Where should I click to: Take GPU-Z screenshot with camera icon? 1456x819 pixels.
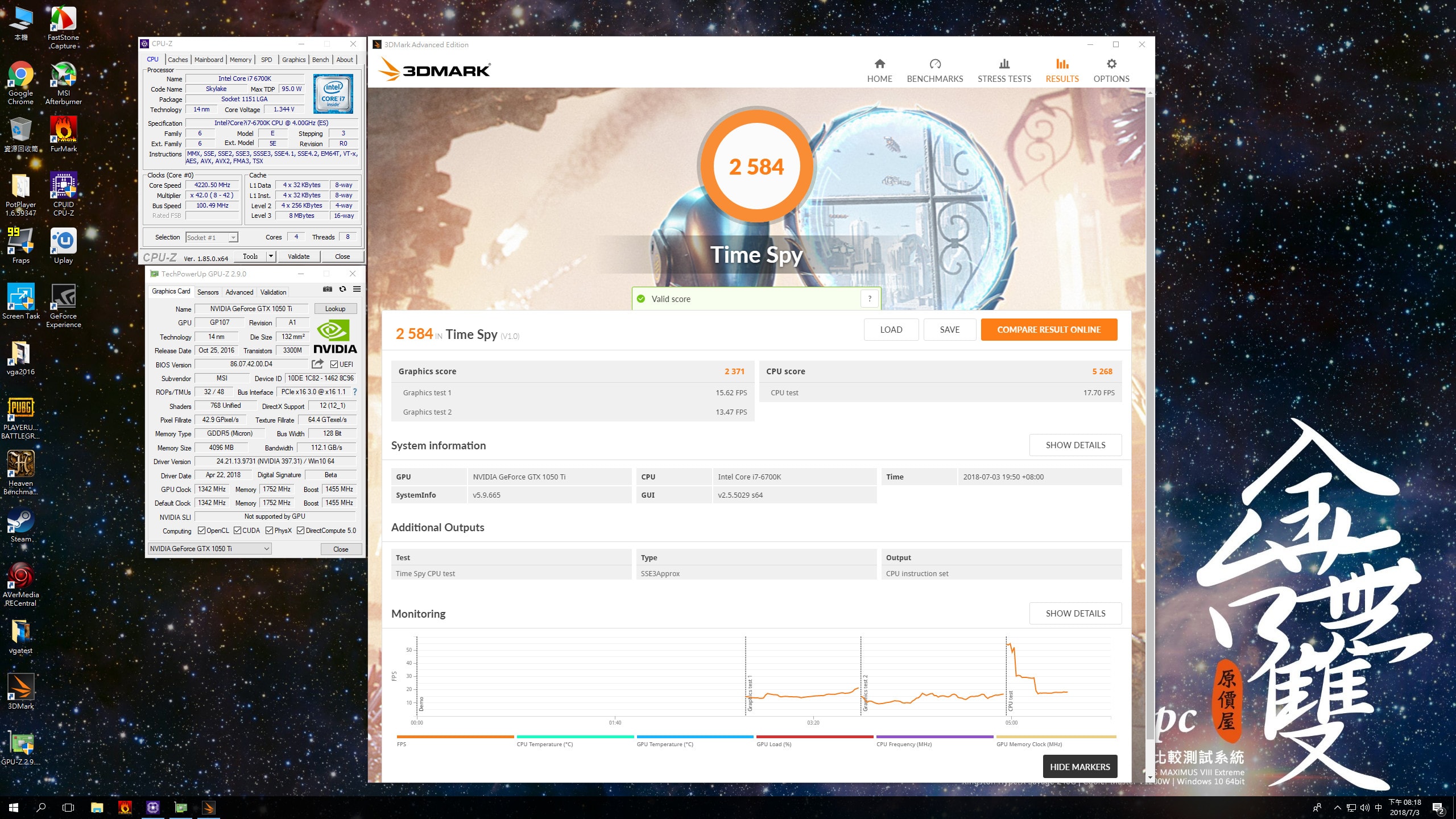328,289
